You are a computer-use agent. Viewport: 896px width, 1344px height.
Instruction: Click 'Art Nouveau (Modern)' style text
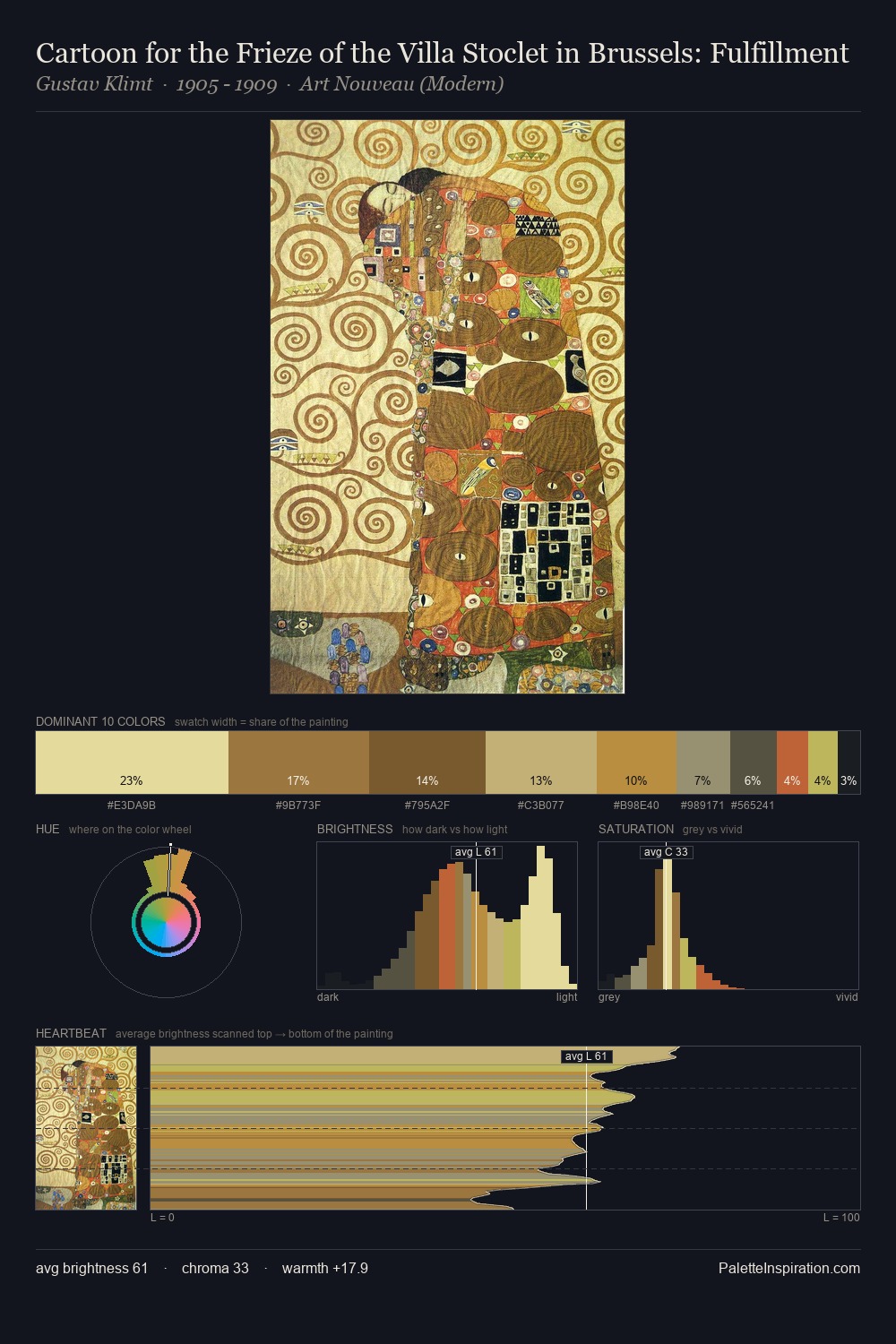[401, 84]
